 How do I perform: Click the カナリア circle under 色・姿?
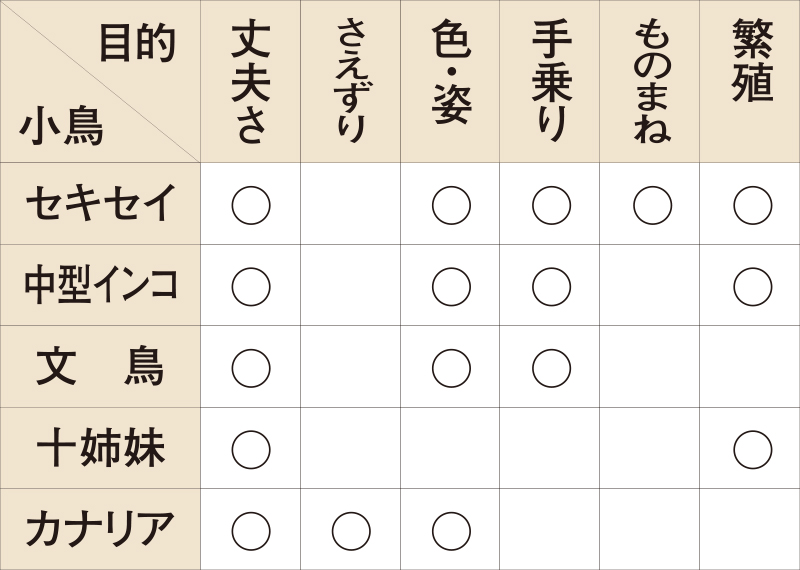[x=451, y=531]
